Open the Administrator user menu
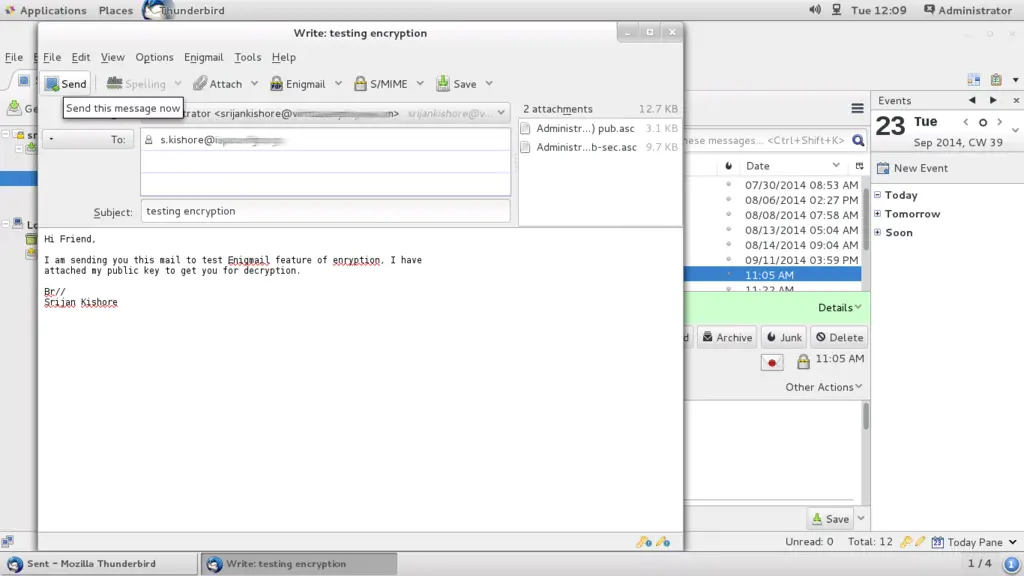The image size is (1024, 576). coord(968,10)
